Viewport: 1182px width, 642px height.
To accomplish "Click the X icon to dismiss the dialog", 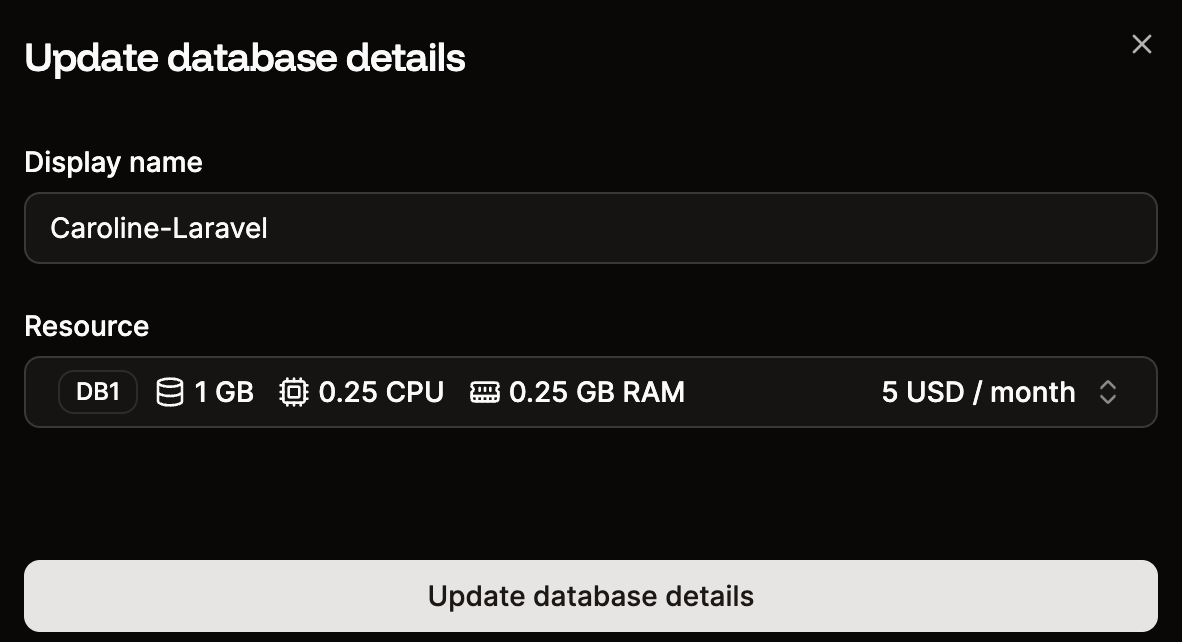I will coord(1141,44).
